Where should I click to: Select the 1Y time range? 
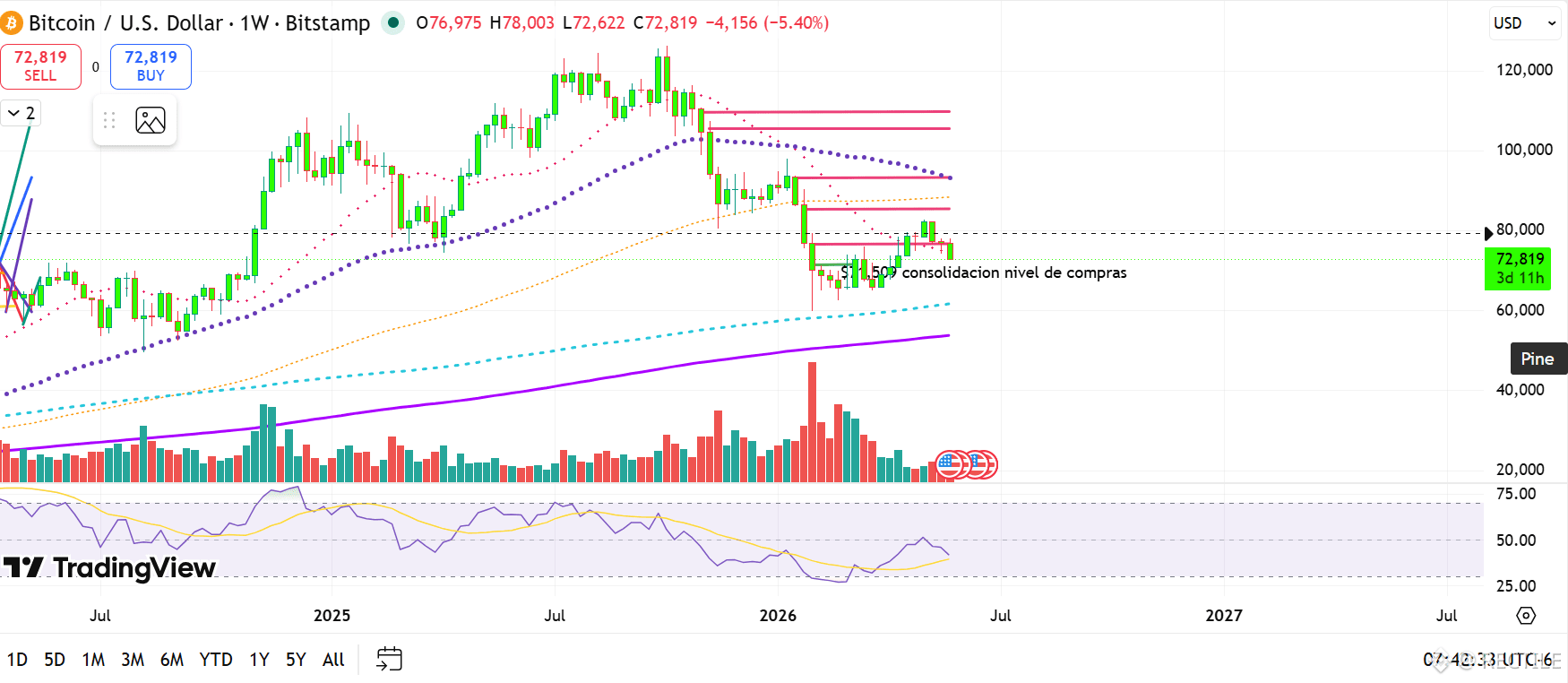(259, 660)
